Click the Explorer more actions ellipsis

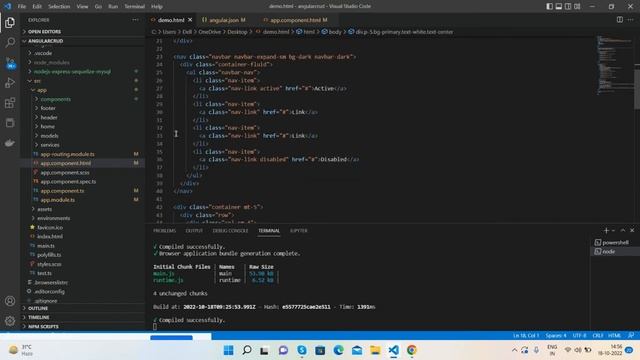pyautogui.click(x=136, y=20)
